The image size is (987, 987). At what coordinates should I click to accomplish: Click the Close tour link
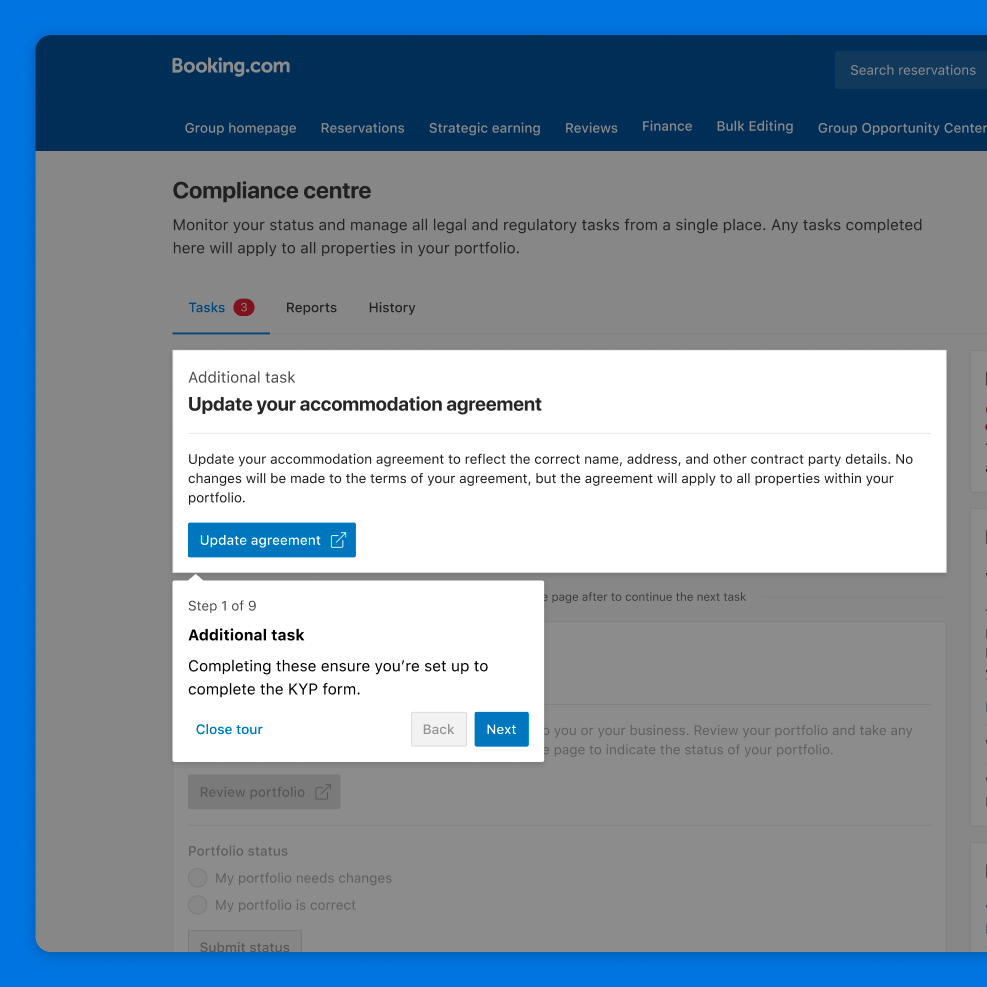[229, 729]
